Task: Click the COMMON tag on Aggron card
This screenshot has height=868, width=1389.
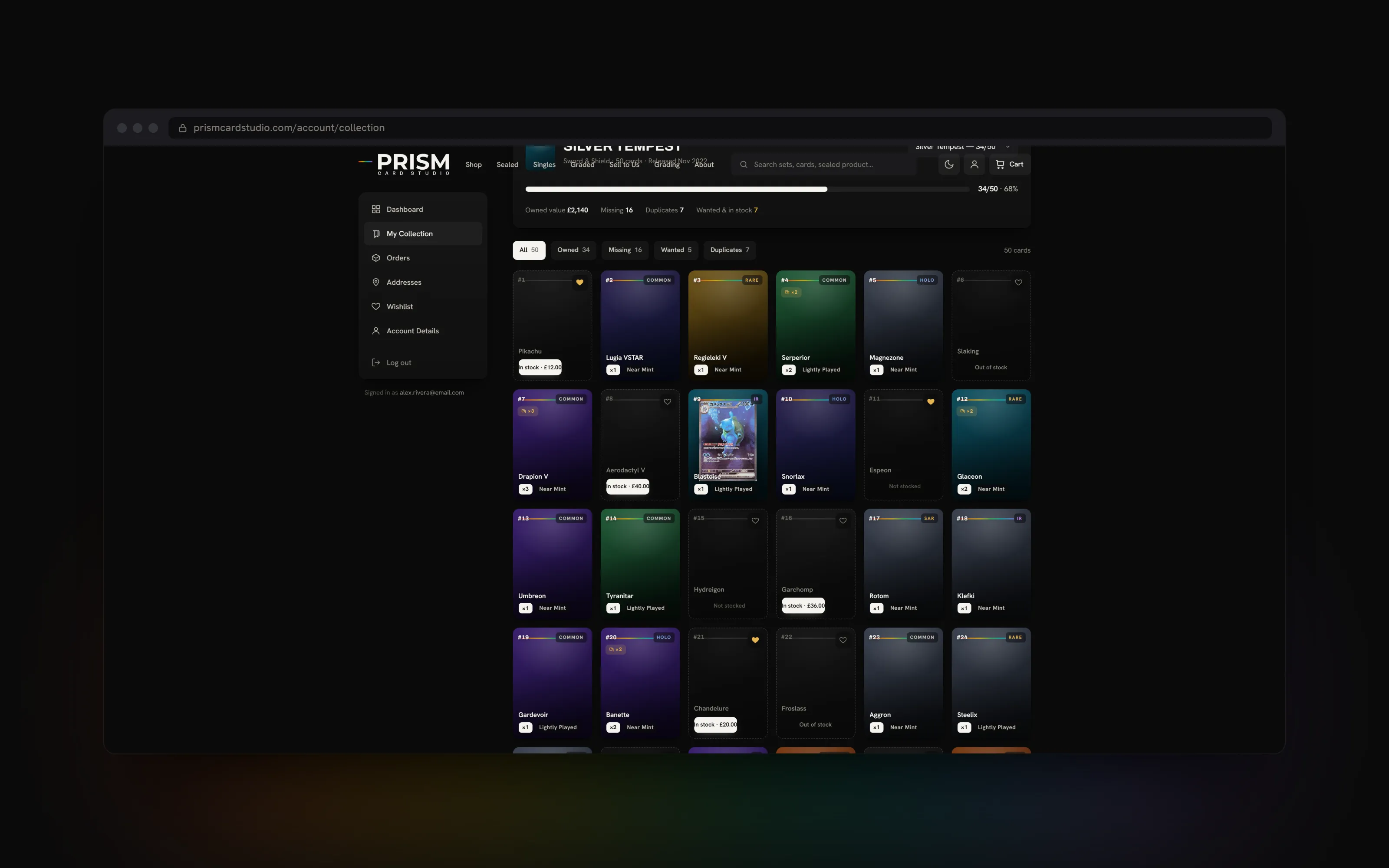Action: point(922,637)
